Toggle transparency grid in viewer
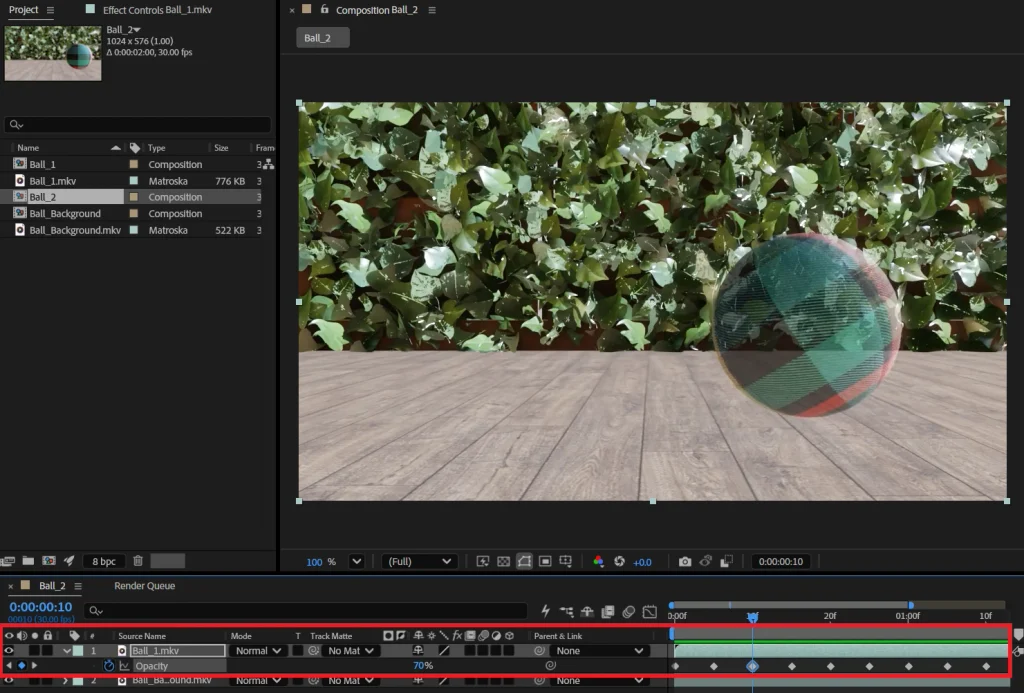 (x=504, y=562)
